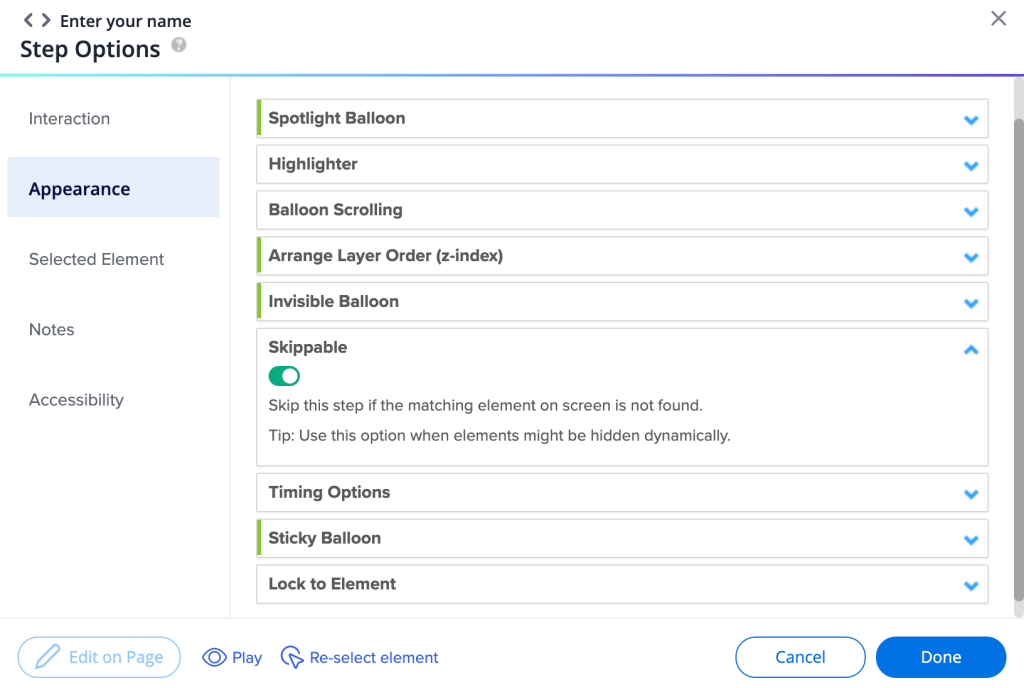Expand the Highlighter section
1024x688 pixels.
970,165
